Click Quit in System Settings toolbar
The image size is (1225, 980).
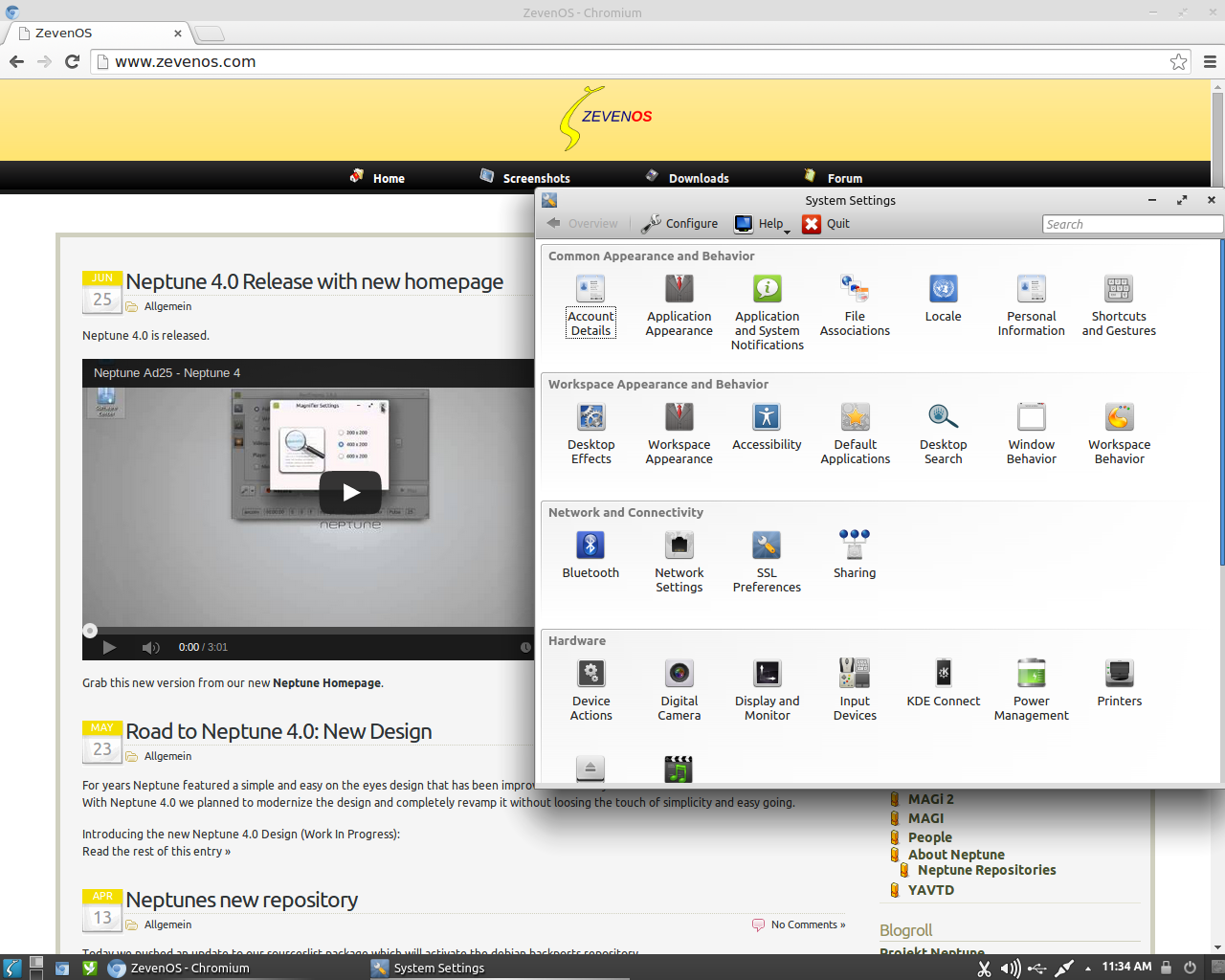[826, 223]
